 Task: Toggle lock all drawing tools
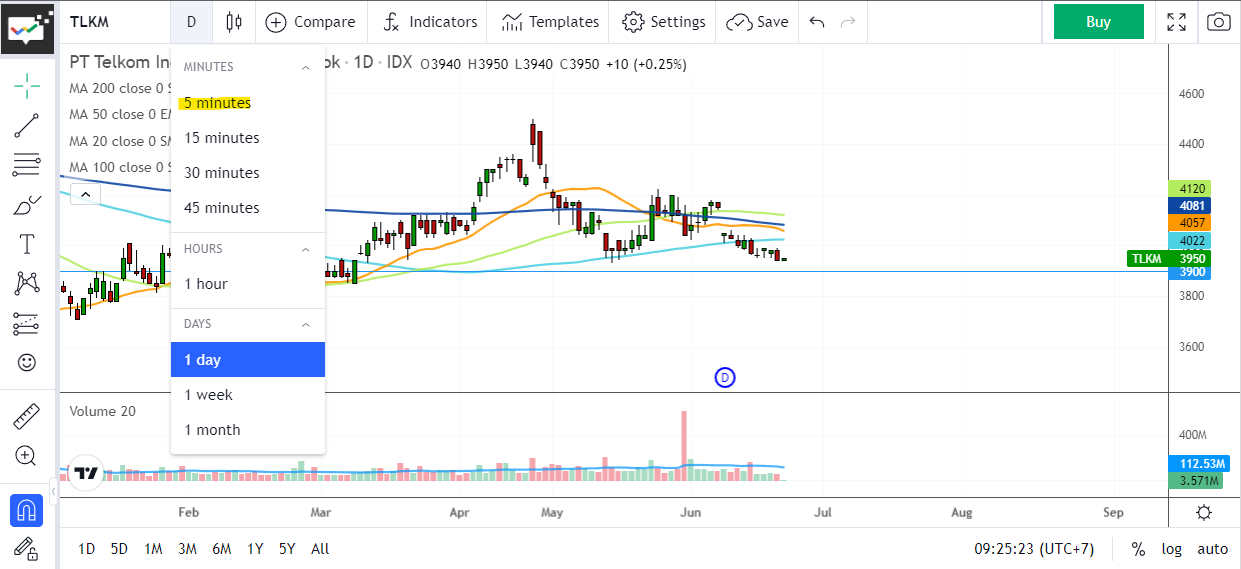27,548
